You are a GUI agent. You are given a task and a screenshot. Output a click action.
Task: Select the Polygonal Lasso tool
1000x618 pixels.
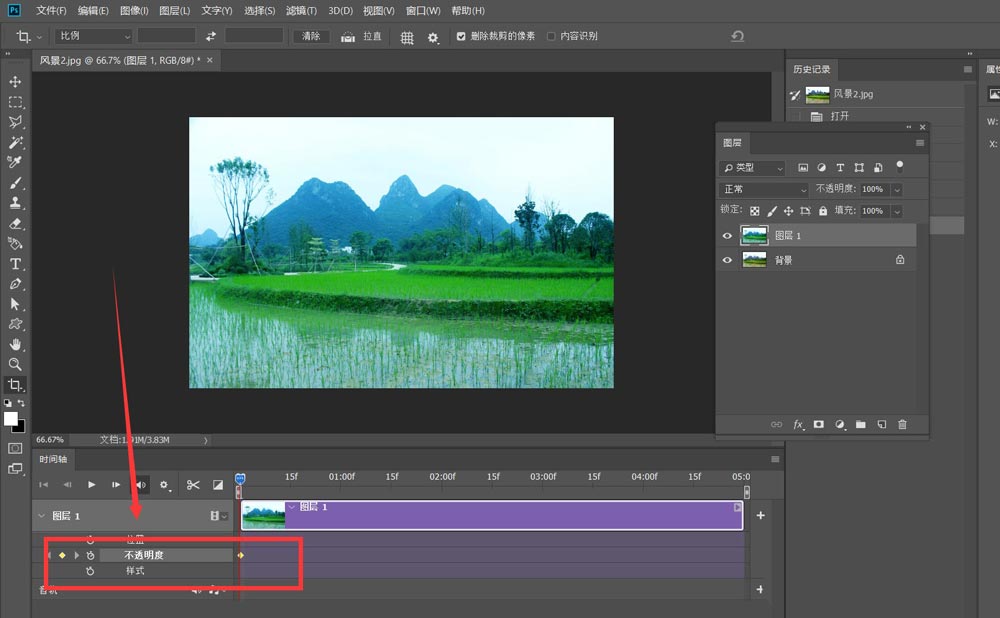click(x=15, y=122)
